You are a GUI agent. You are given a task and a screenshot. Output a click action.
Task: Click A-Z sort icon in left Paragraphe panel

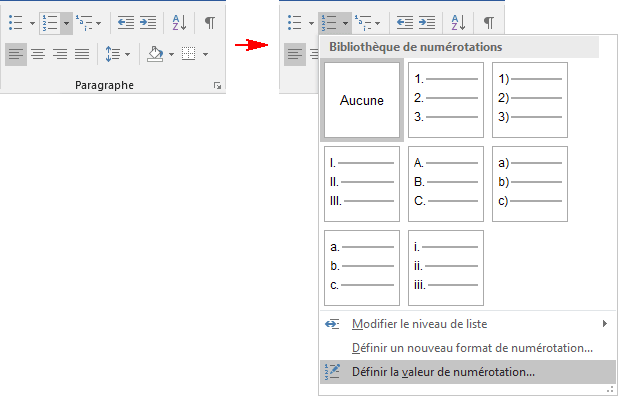[180, 23]
